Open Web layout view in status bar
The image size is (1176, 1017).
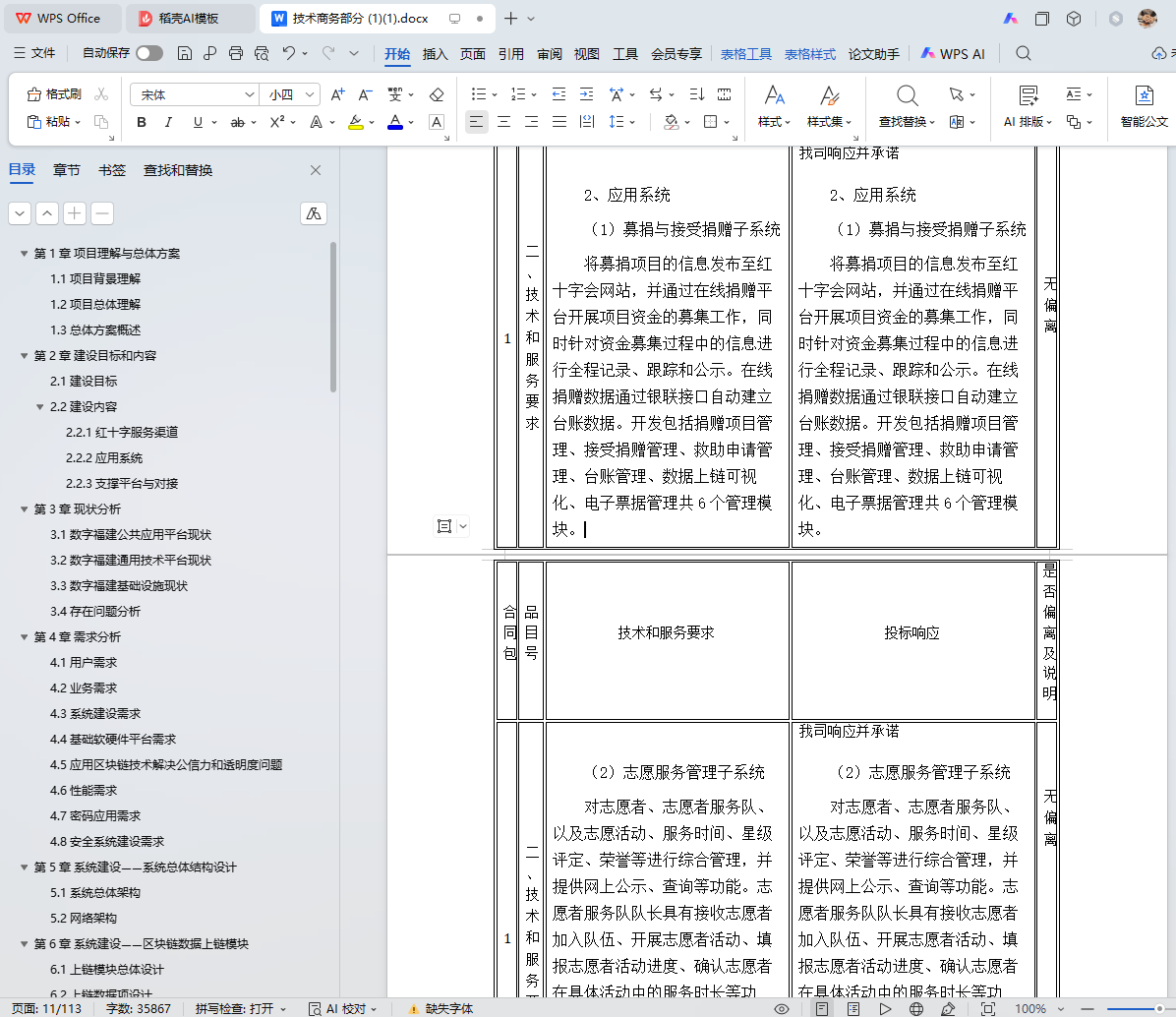(916, 1009)
